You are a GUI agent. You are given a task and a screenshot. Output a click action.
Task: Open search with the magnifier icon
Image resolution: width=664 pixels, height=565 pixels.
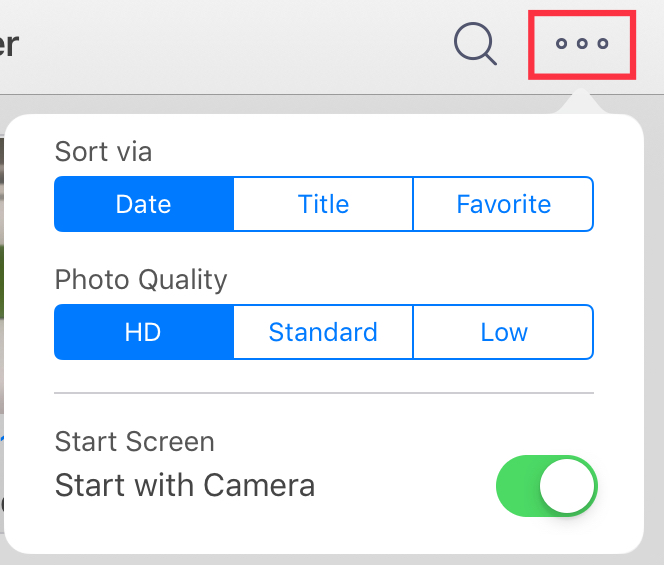point(475,44)
